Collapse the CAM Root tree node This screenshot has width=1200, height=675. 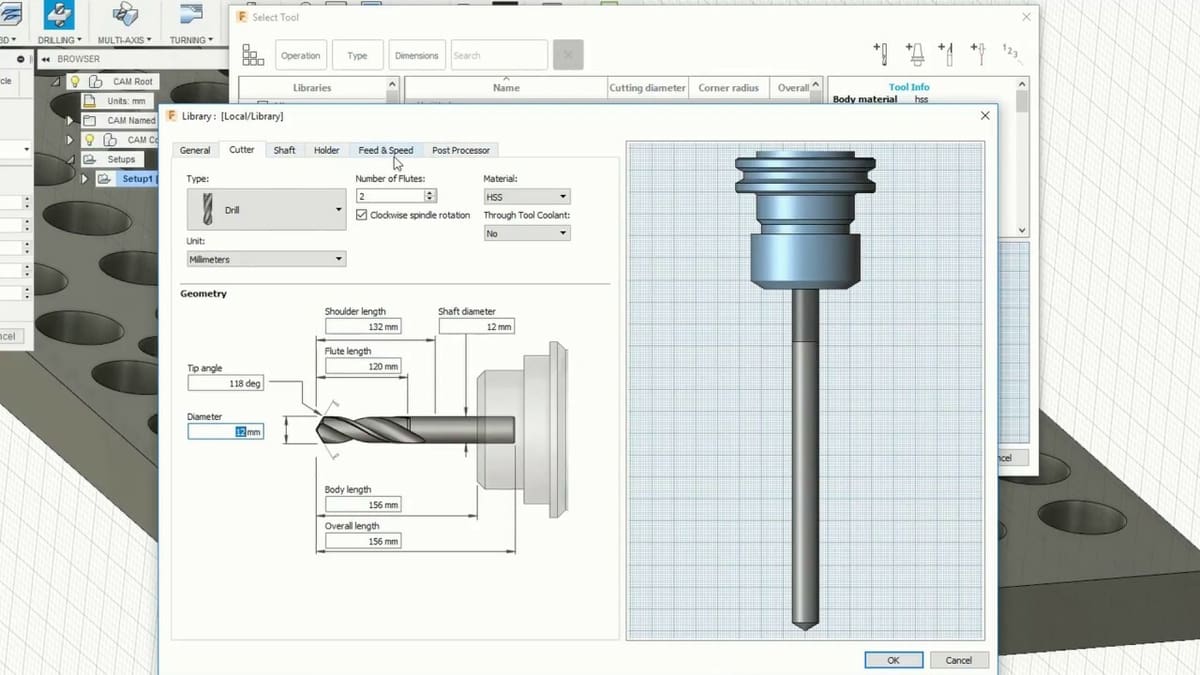[56, 82]
